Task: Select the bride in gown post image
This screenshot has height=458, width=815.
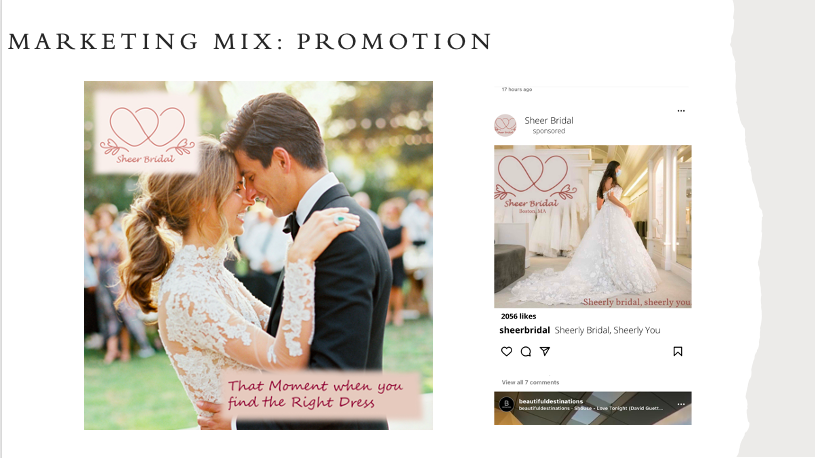Action: pyautogui.click(x=593, y=226)
